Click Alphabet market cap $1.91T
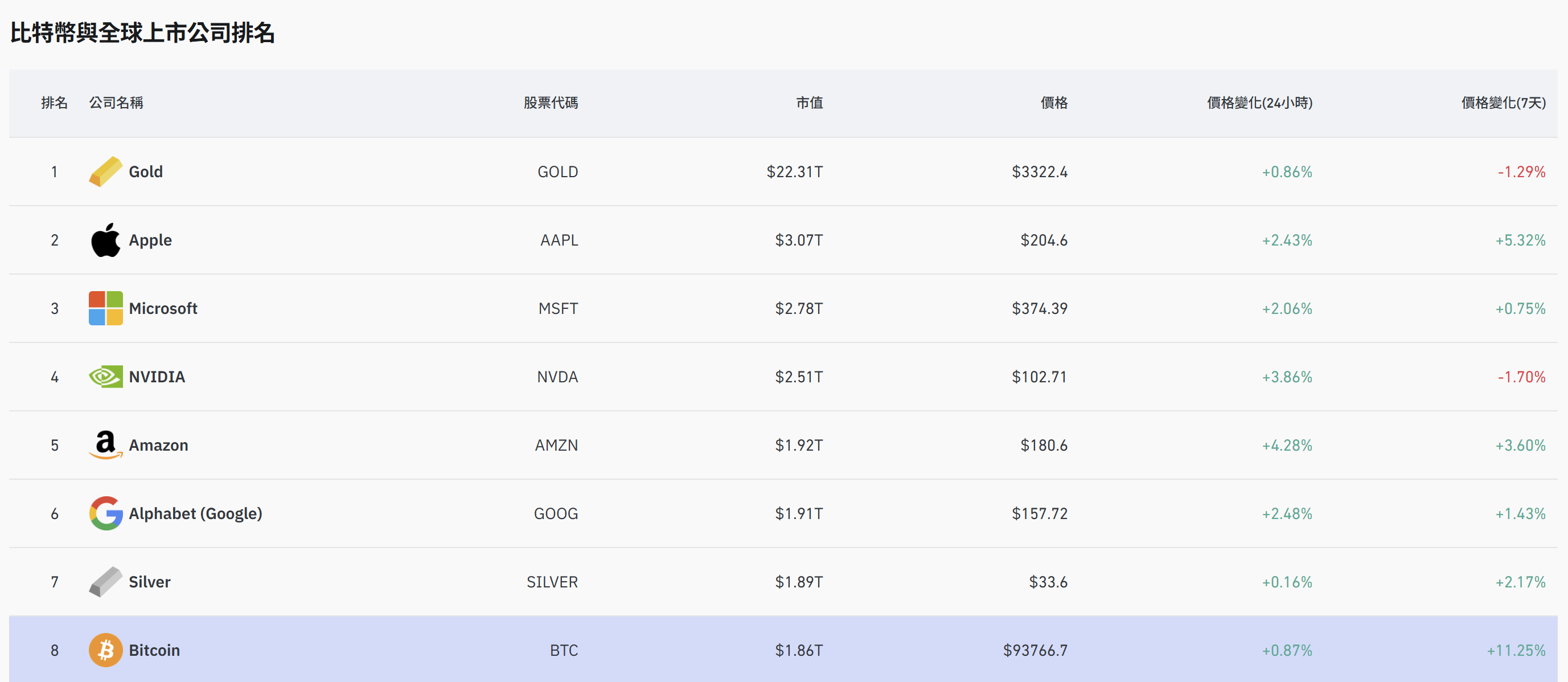 (799, 513)
